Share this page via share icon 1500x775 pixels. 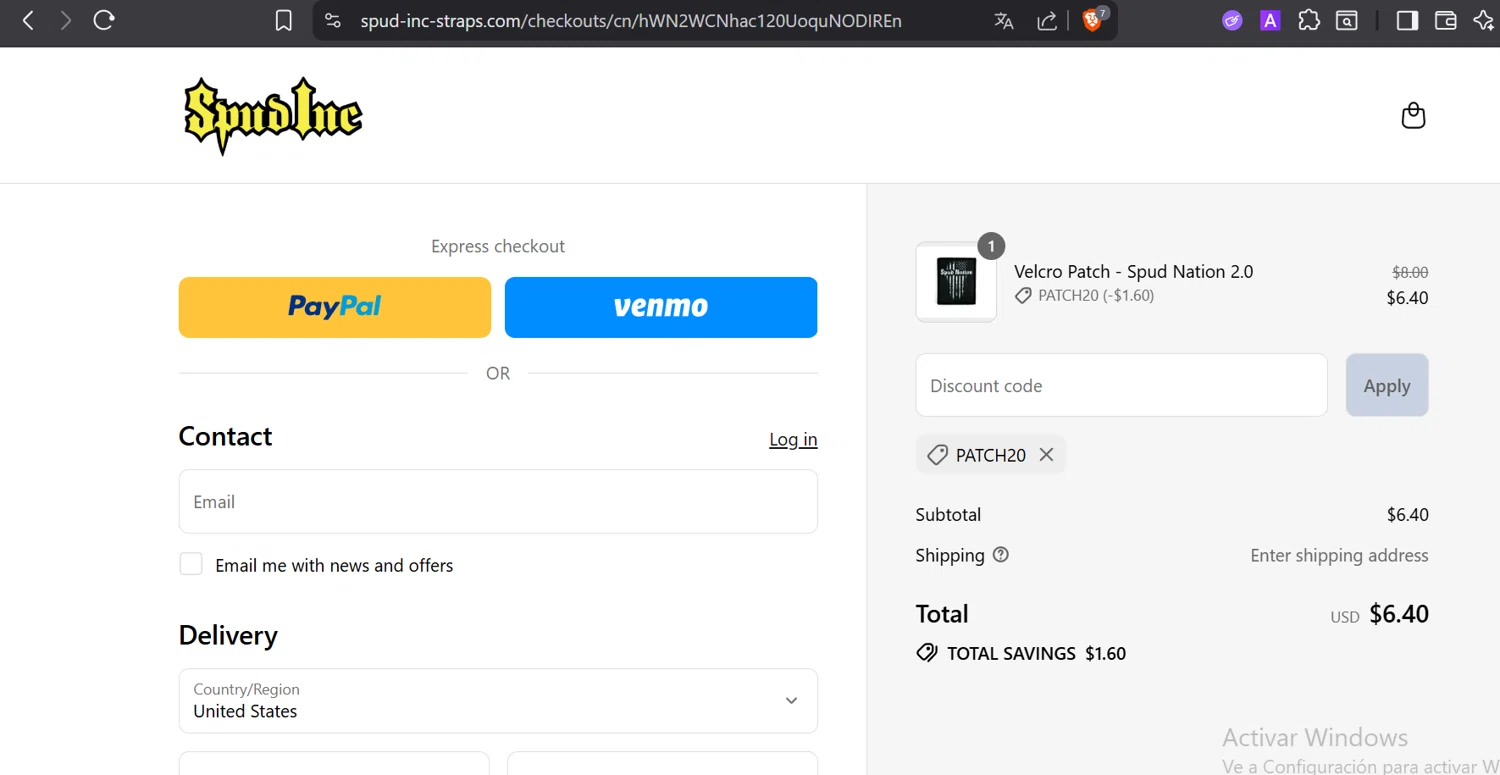click(x=1047, y=20)
